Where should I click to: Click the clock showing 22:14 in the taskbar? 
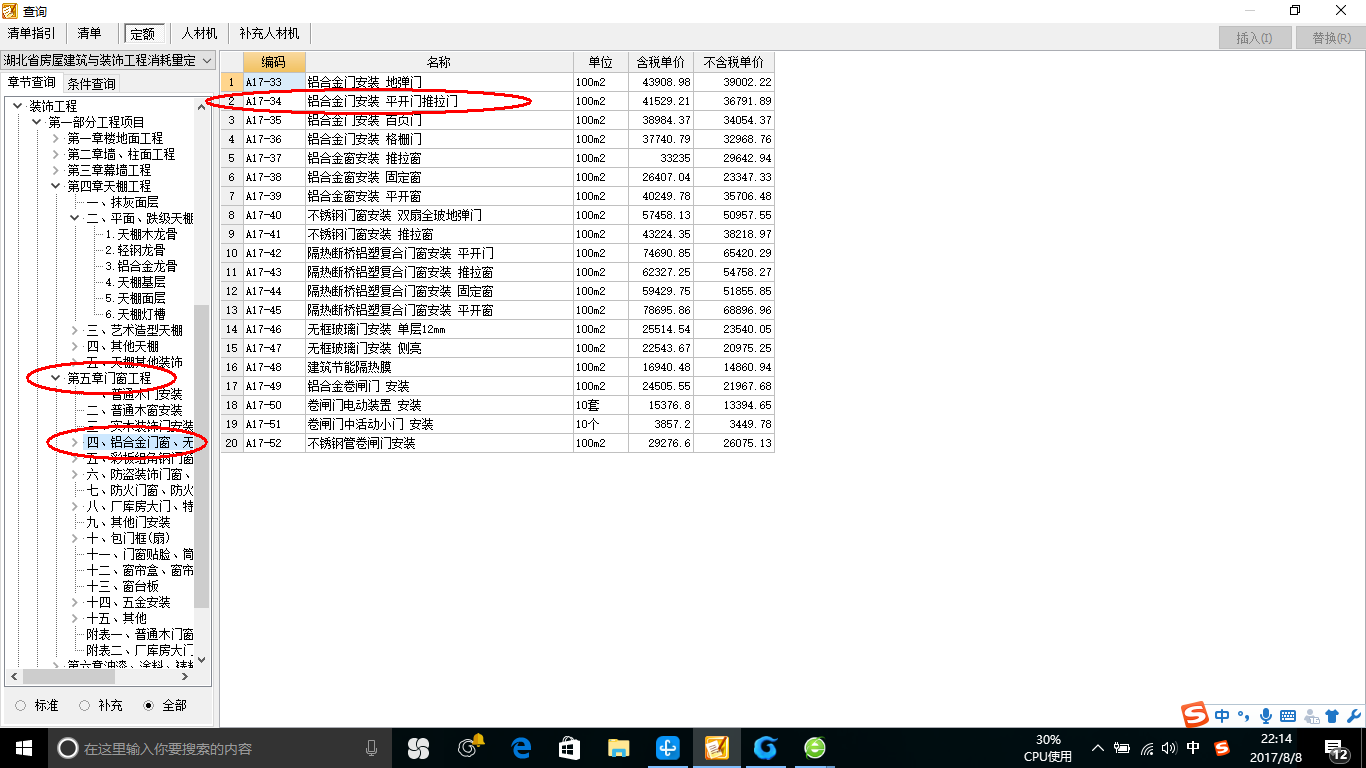click(1277, 748)
